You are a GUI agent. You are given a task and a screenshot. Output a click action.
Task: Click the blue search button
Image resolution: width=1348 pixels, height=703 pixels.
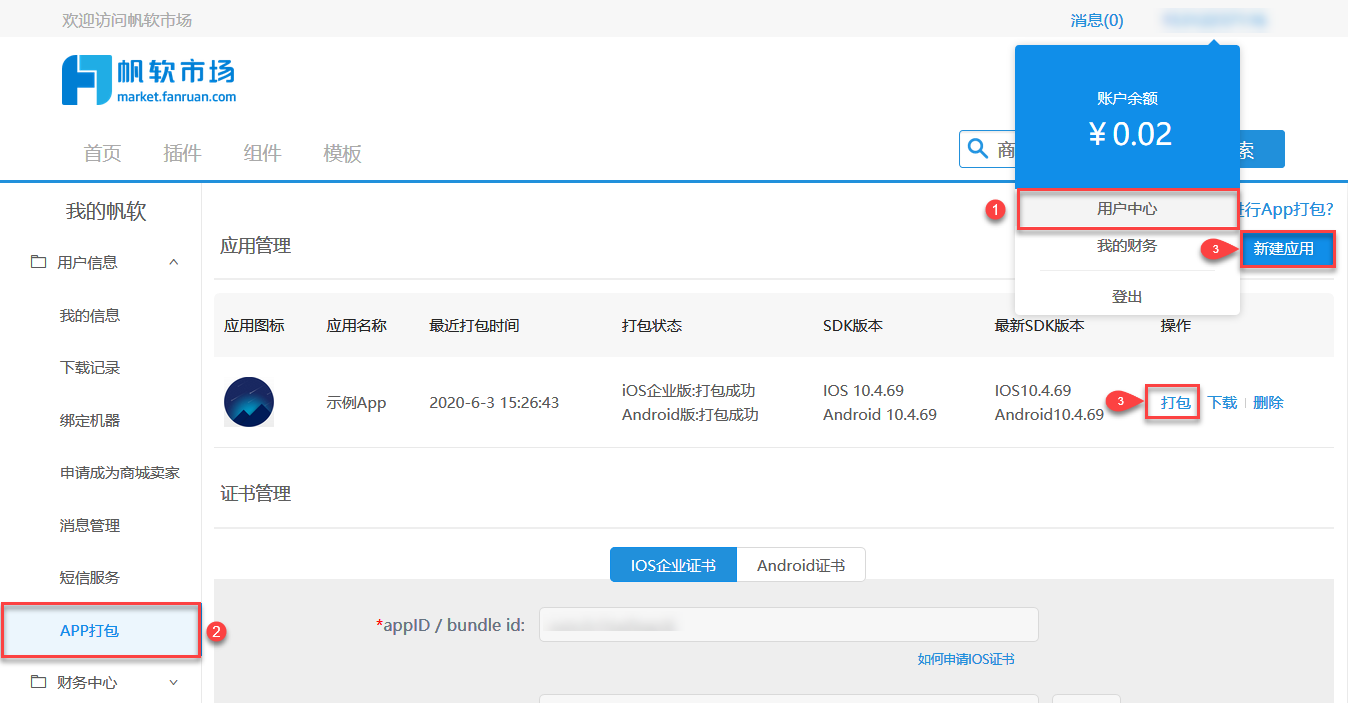[x=1262, y=149]
